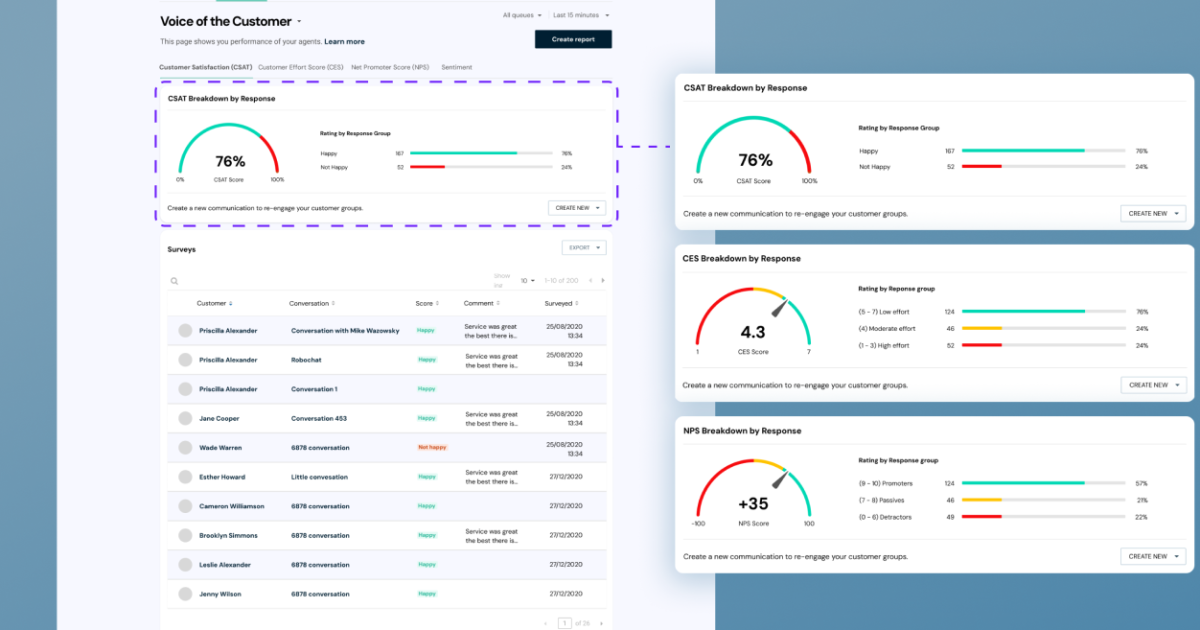This screenshot has width=1200, height=630.
Task: Click the Create report button
Action: (x=573, y=39)
